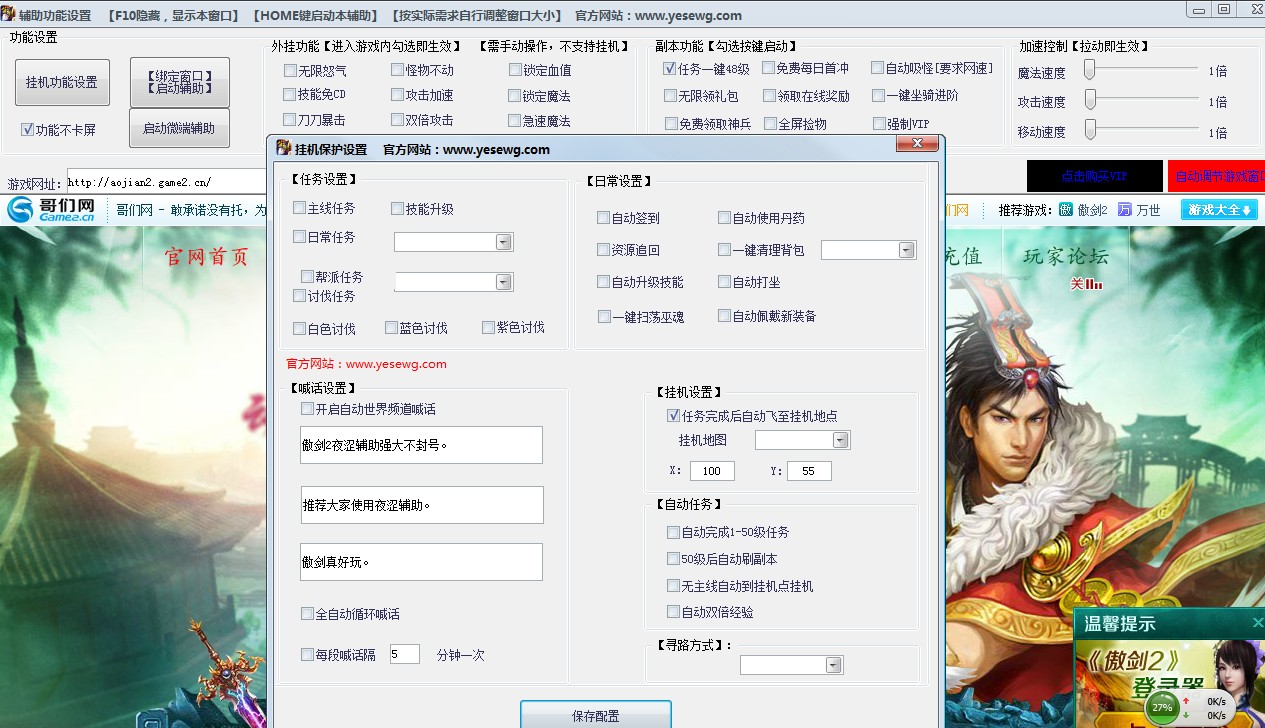This screenshot has height=728, width=1265.
Task: Open the 挂机地图 dropdown
Action: [x=840, y=440]
